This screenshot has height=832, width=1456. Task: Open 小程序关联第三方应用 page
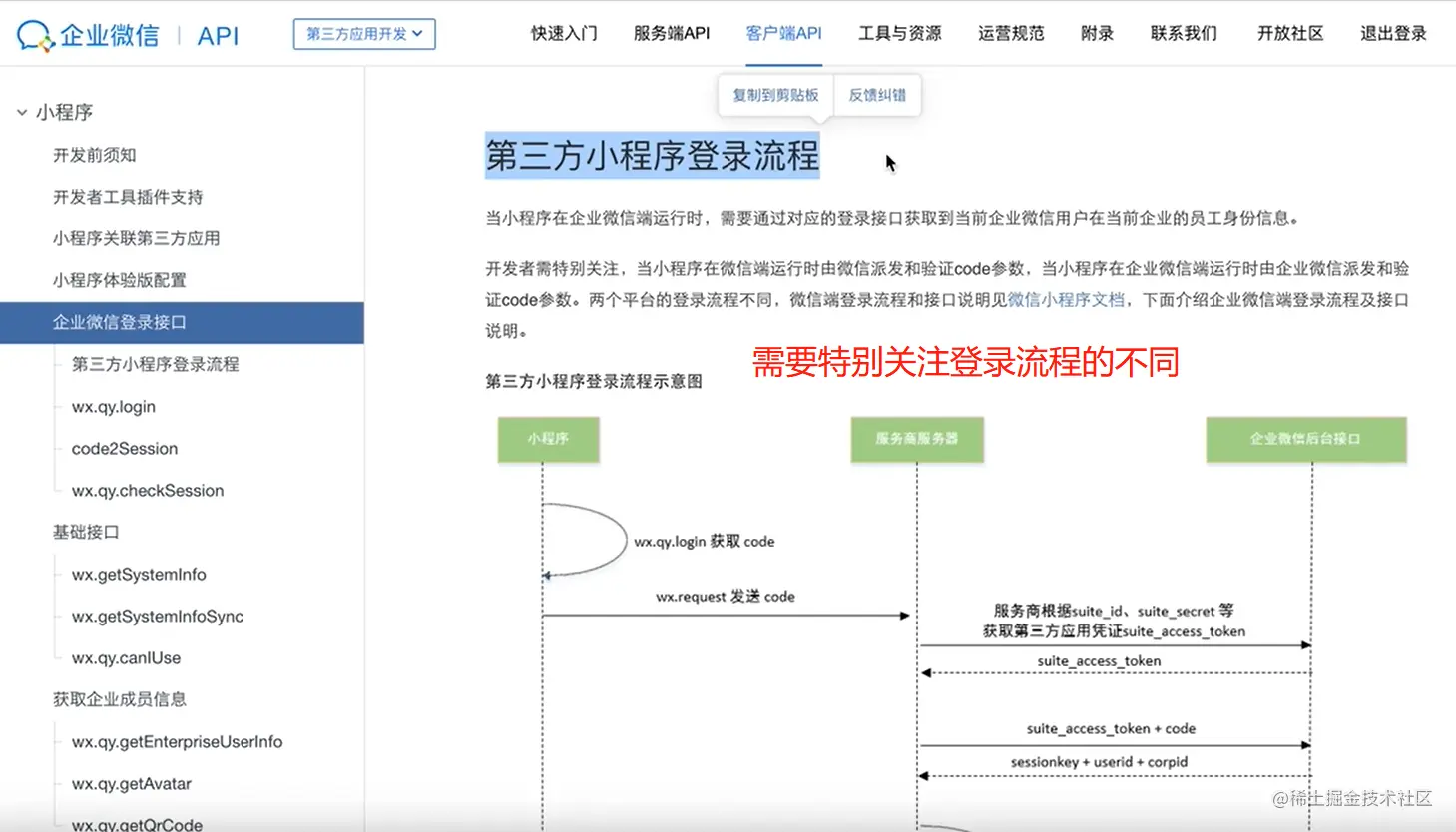tap(137, 238)
